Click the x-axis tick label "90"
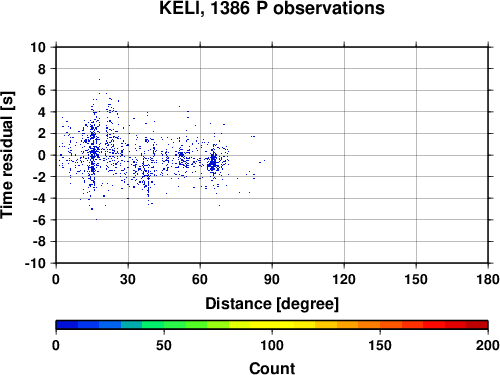This screenshot has height=375, width=500. click(x=272, y=279)
